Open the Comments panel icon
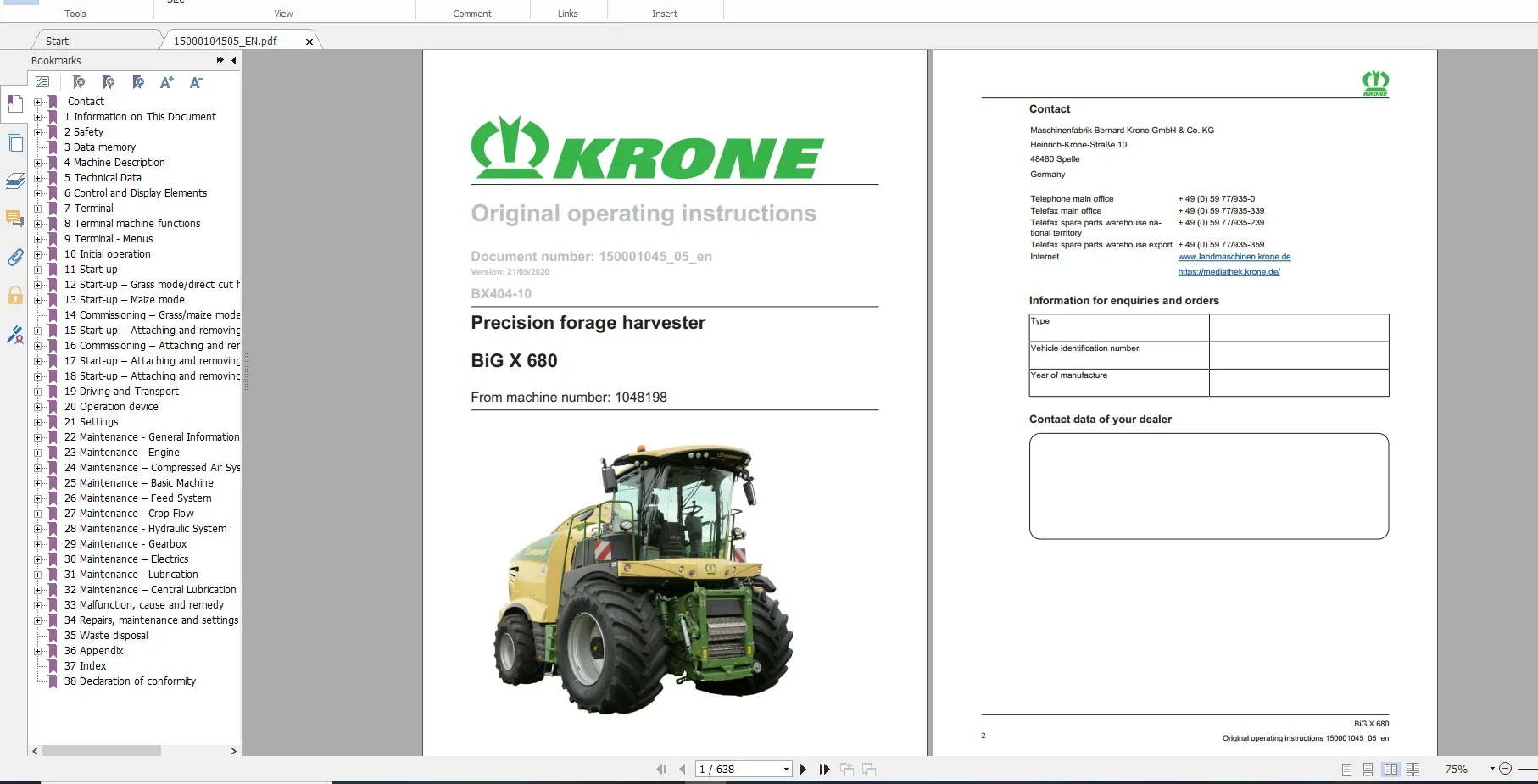This screenshot has width=1538, height=784. pyautogui.click(x=14, y=219)
